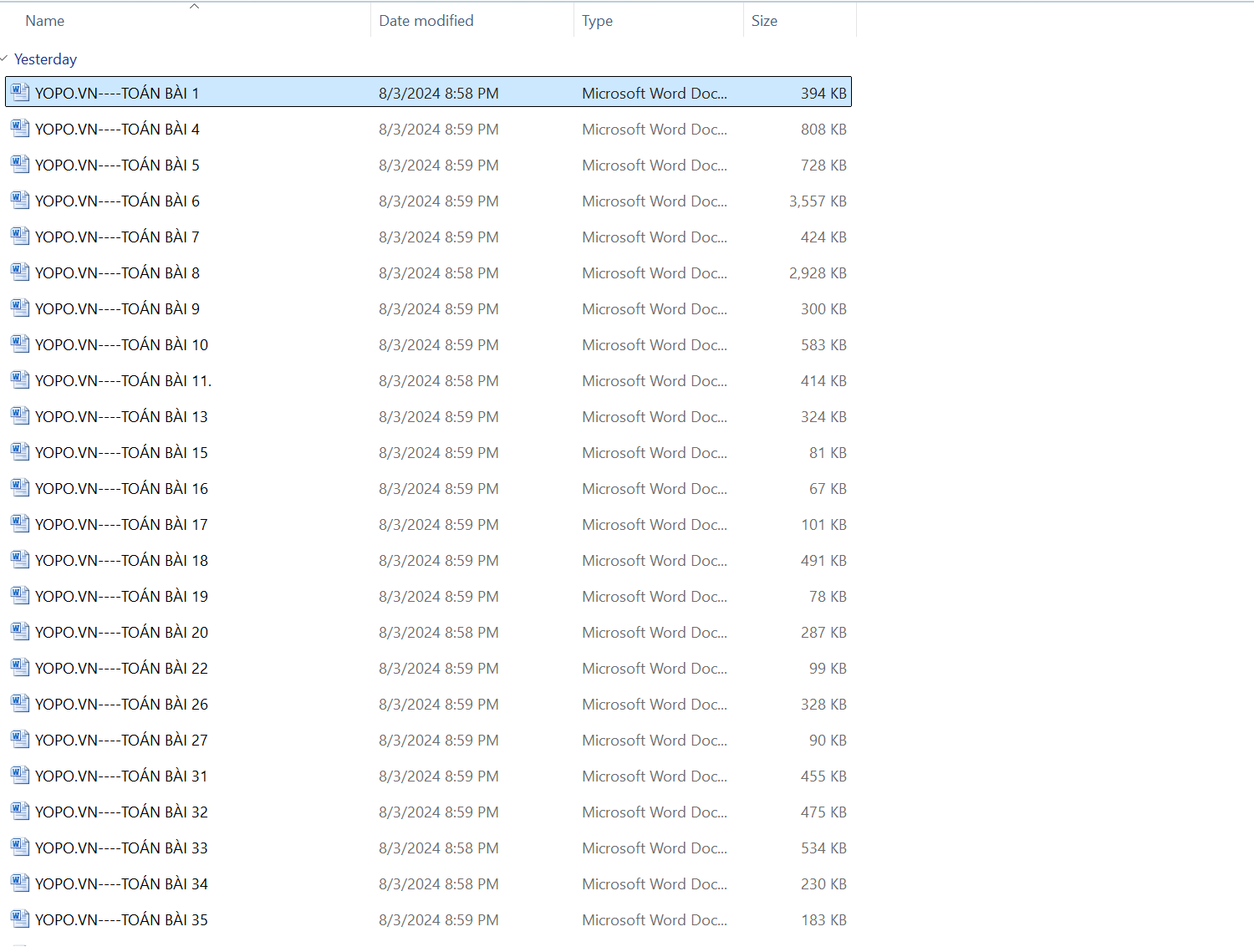Click the 394 KB size value
The height and width of the screenshot is (952, 1254).
tap(823, 93)
